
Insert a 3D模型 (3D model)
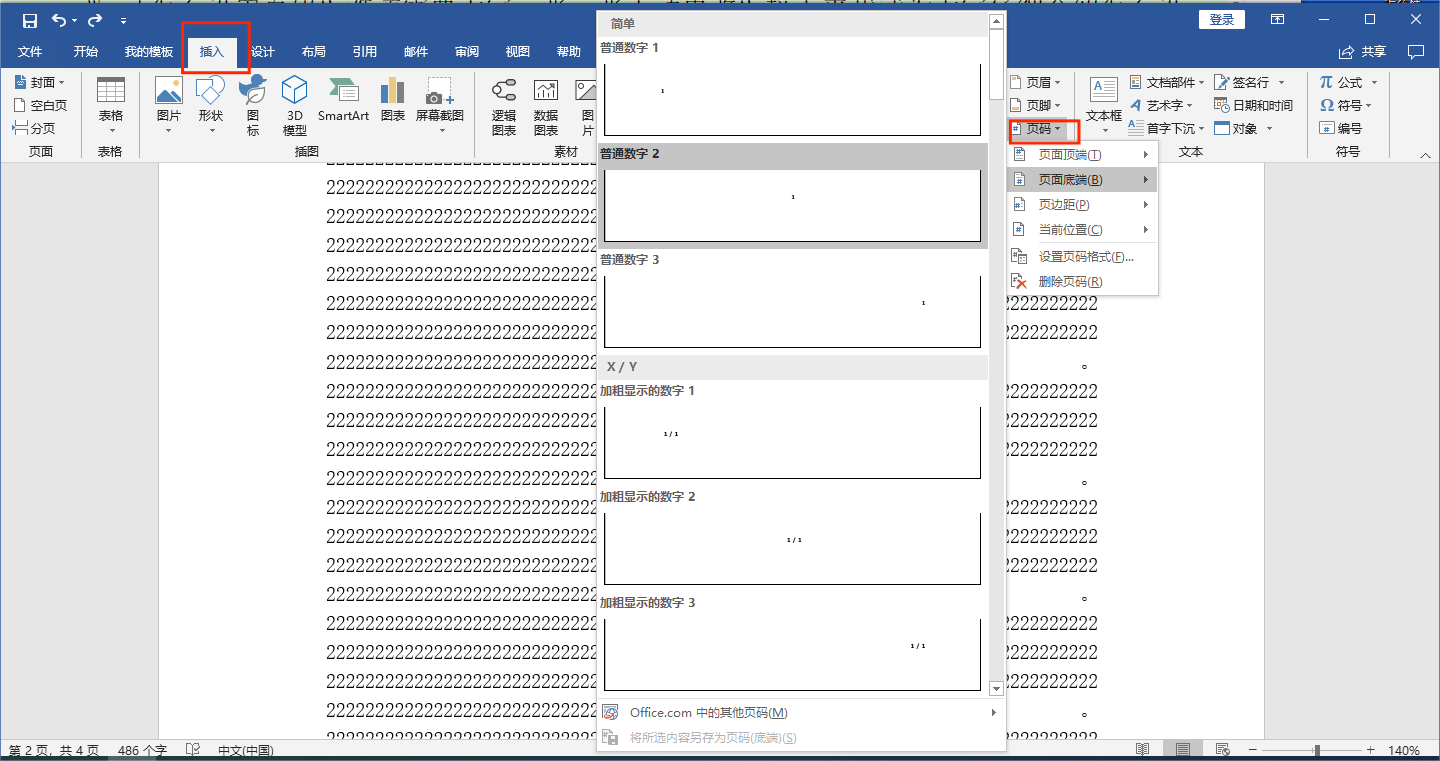click(294, 106)
